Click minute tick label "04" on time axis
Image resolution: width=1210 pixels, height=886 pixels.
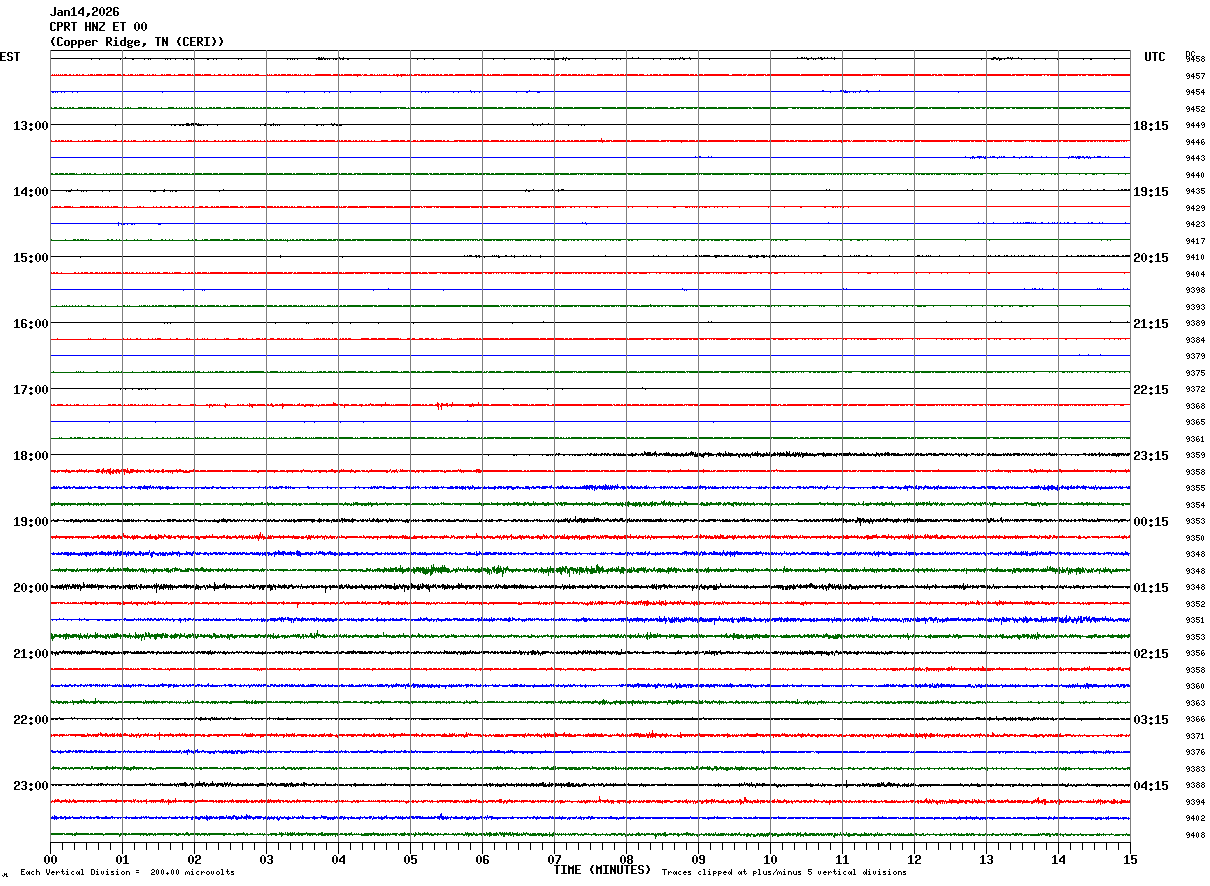[338, 860]
